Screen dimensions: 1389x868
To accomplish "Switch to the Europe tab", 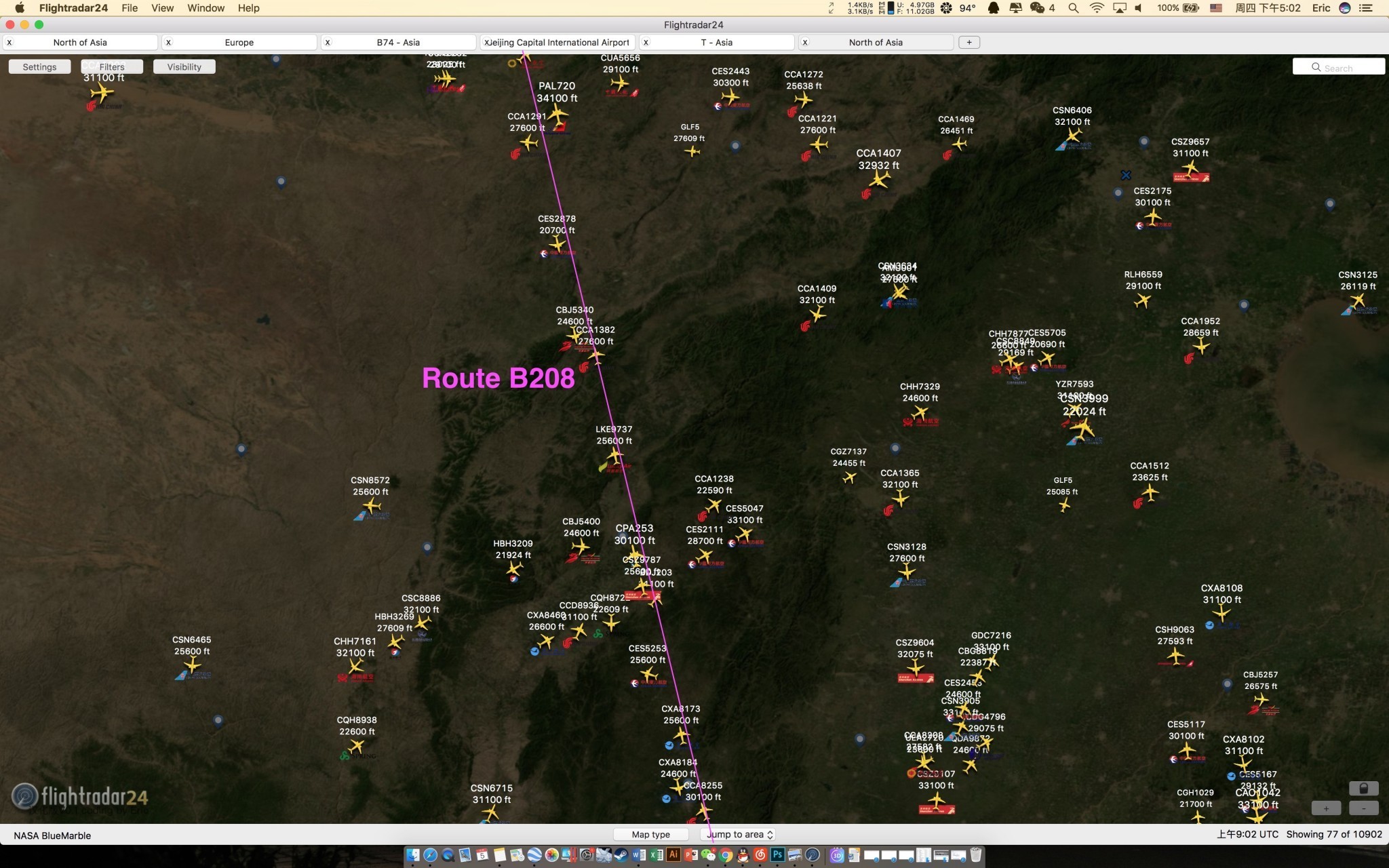I will [239, 42].
